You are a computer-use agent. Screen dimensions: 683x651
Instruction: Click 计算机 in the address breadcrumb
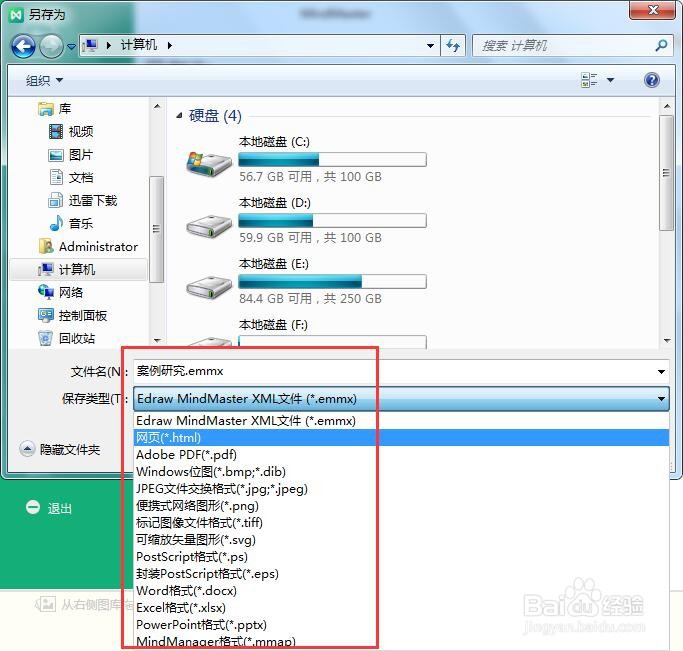pos(139,45)
